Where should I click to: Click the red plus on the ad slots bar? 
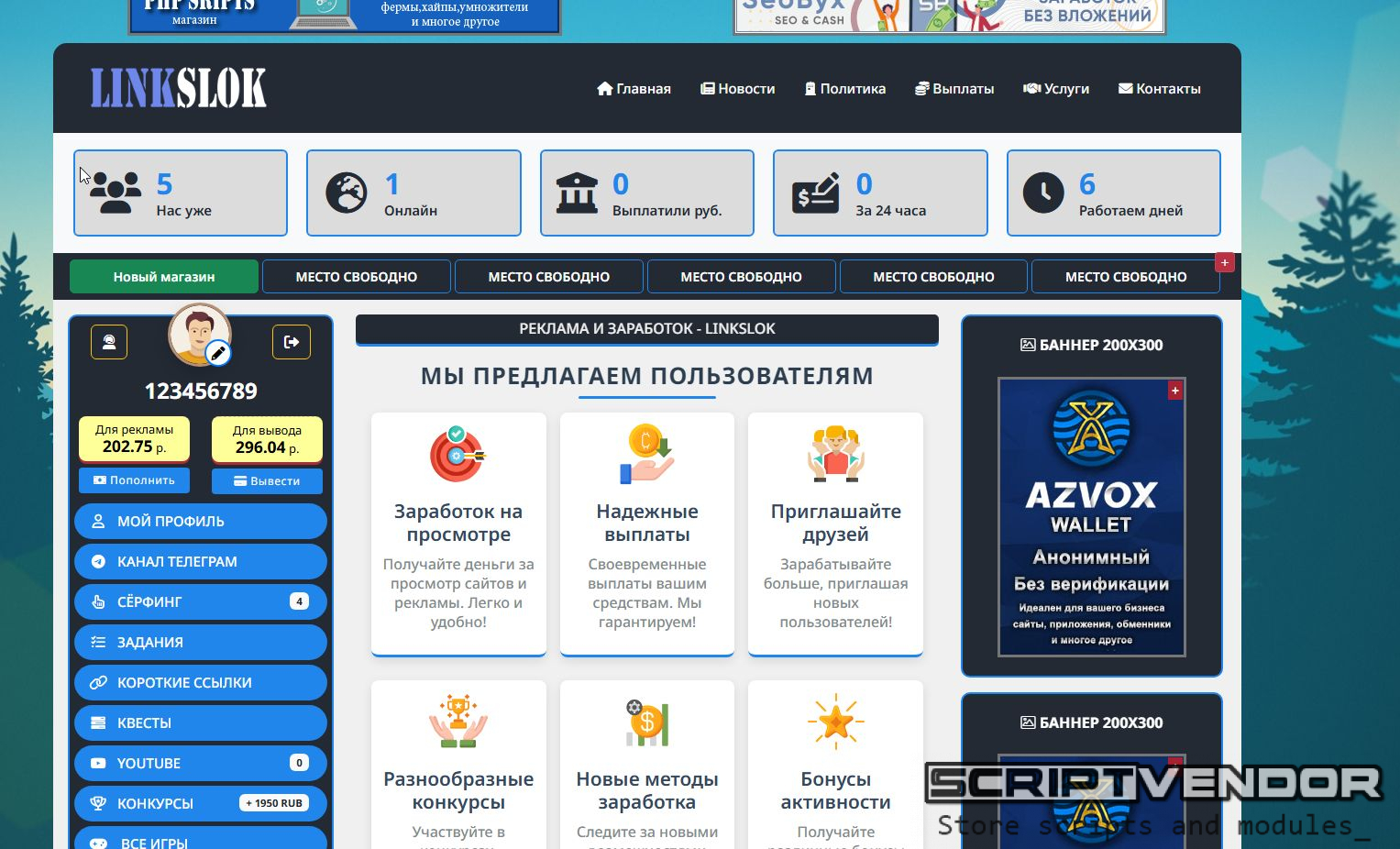(1224, 263)
